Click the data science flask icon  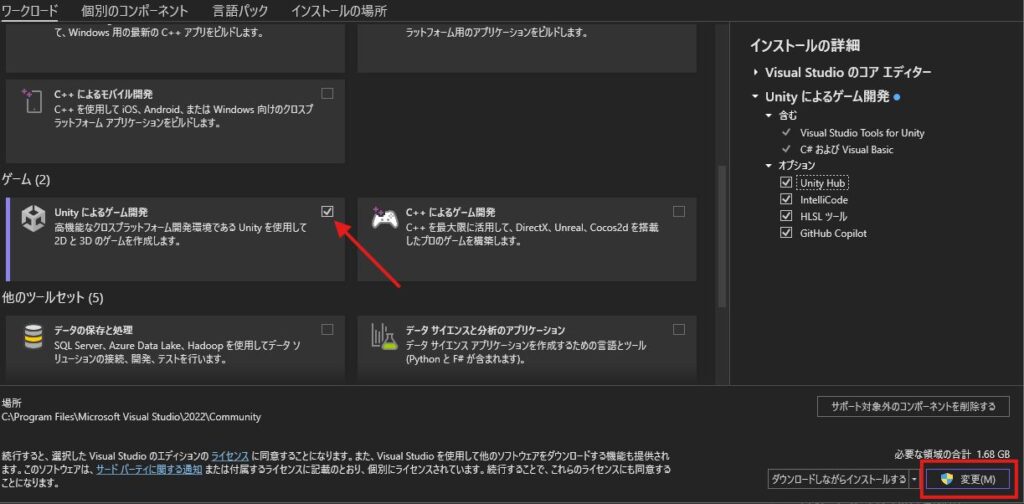coord(384,337)
